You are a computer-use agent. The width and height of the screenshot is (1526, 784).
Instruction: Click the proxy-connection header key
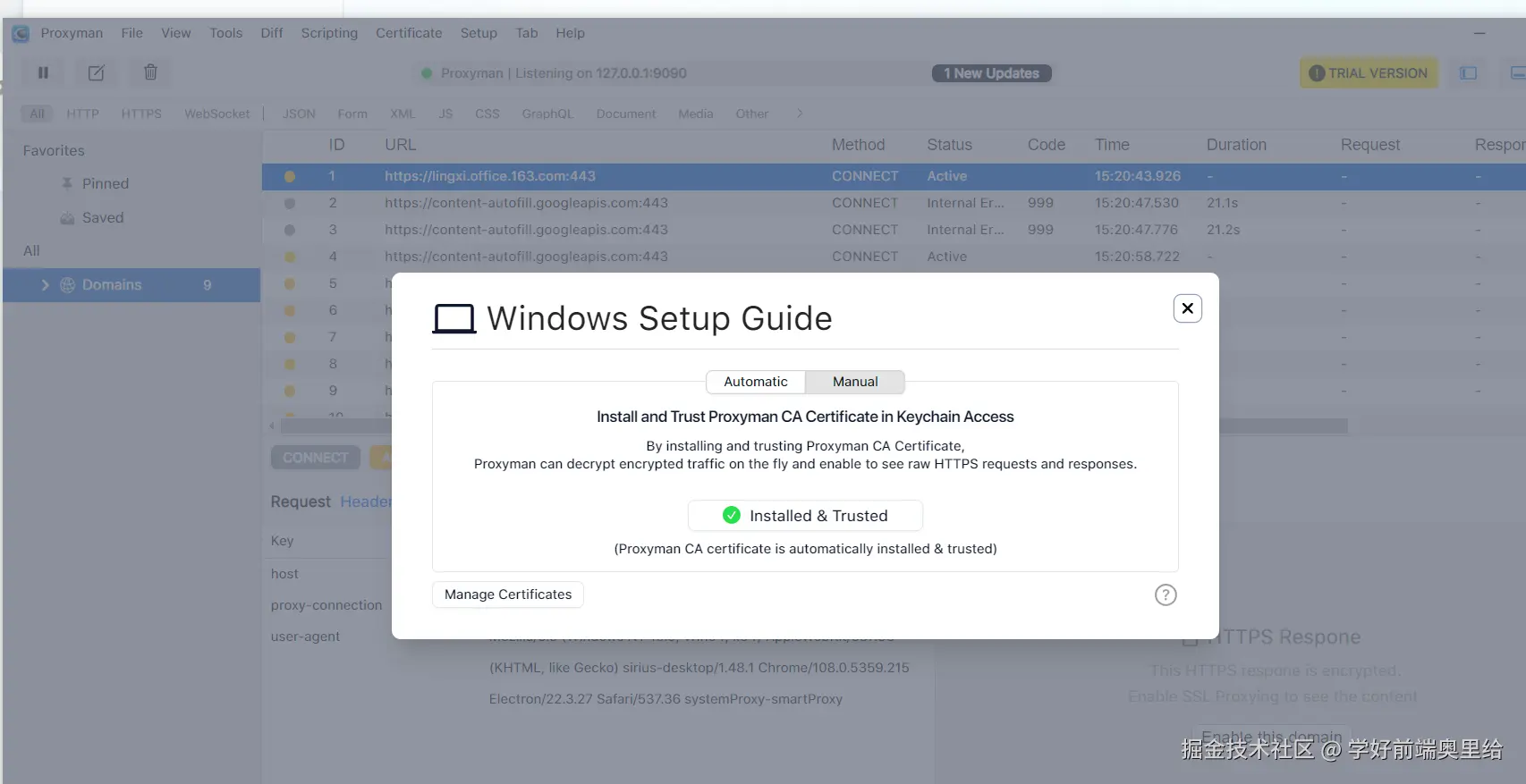click(x=326, y=605)
